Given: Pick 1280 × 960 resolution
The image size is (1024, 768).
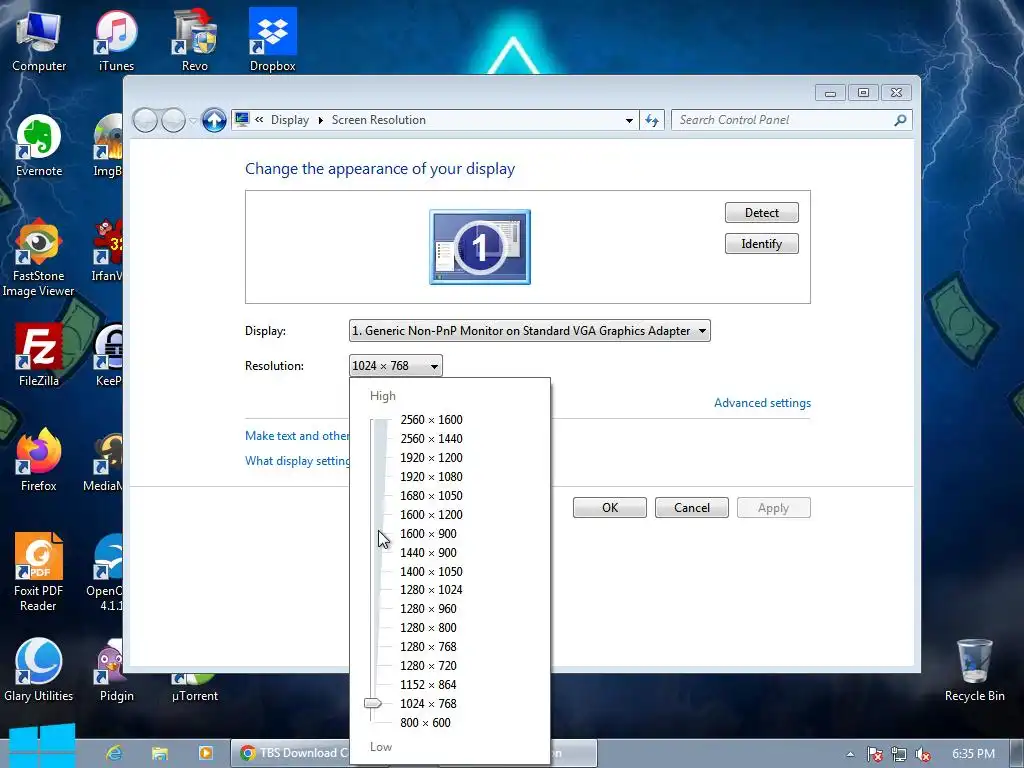Looking at the screenshot, I should pyautogui.click(x=428, y=609).
